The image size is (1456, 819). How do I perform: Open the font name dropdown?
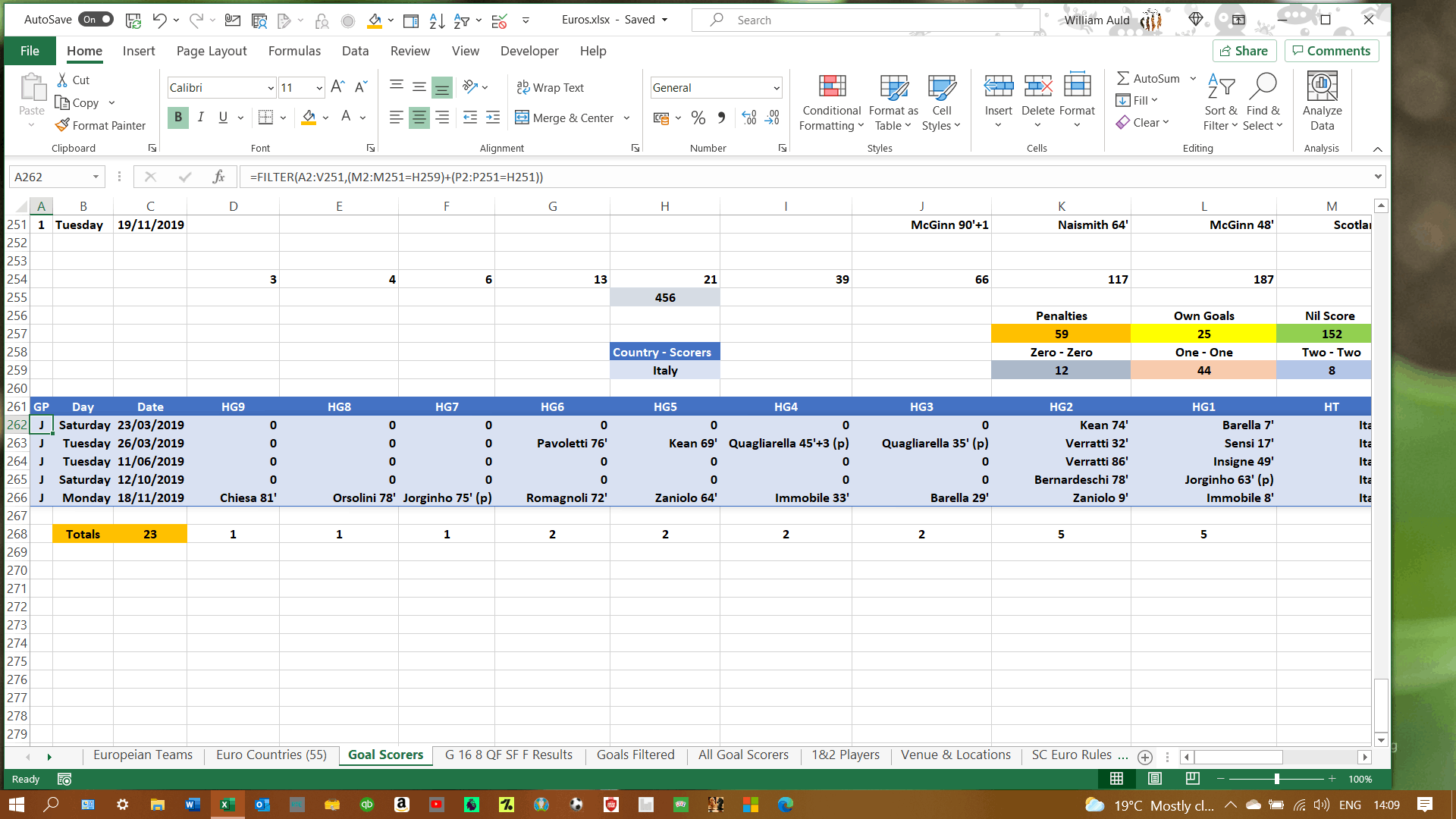coord(270,88)
